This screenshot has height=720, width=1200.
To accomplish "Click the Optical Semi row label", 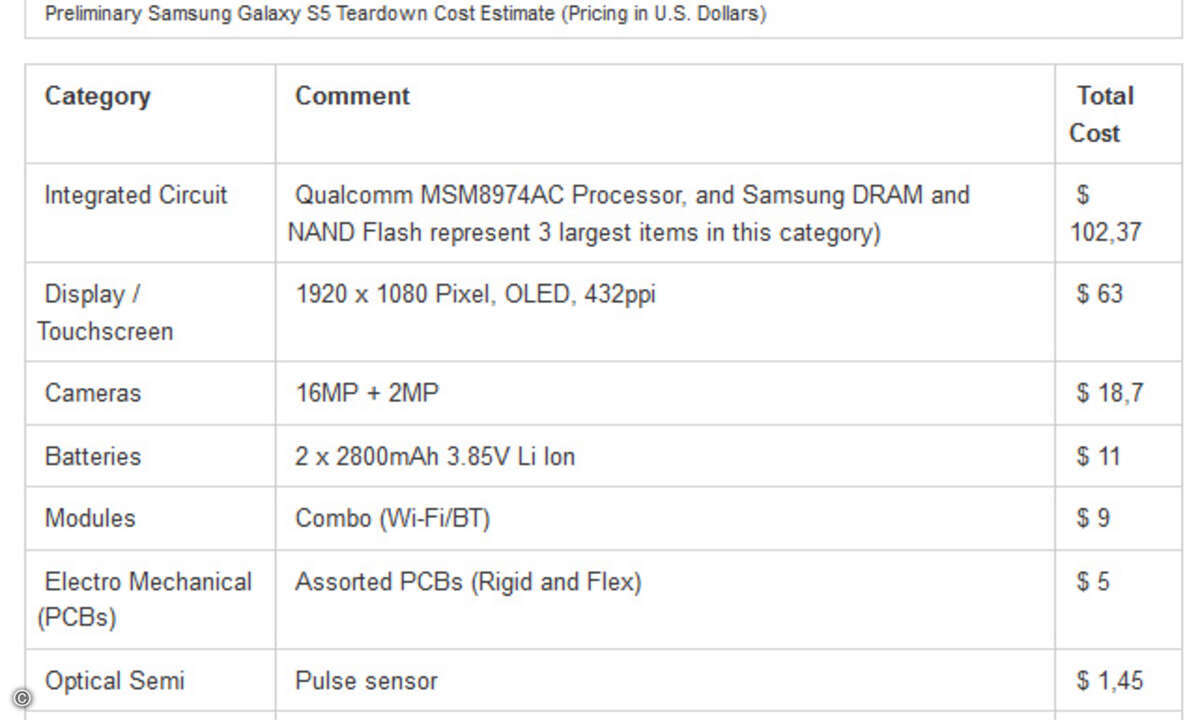I will (115, 681).
